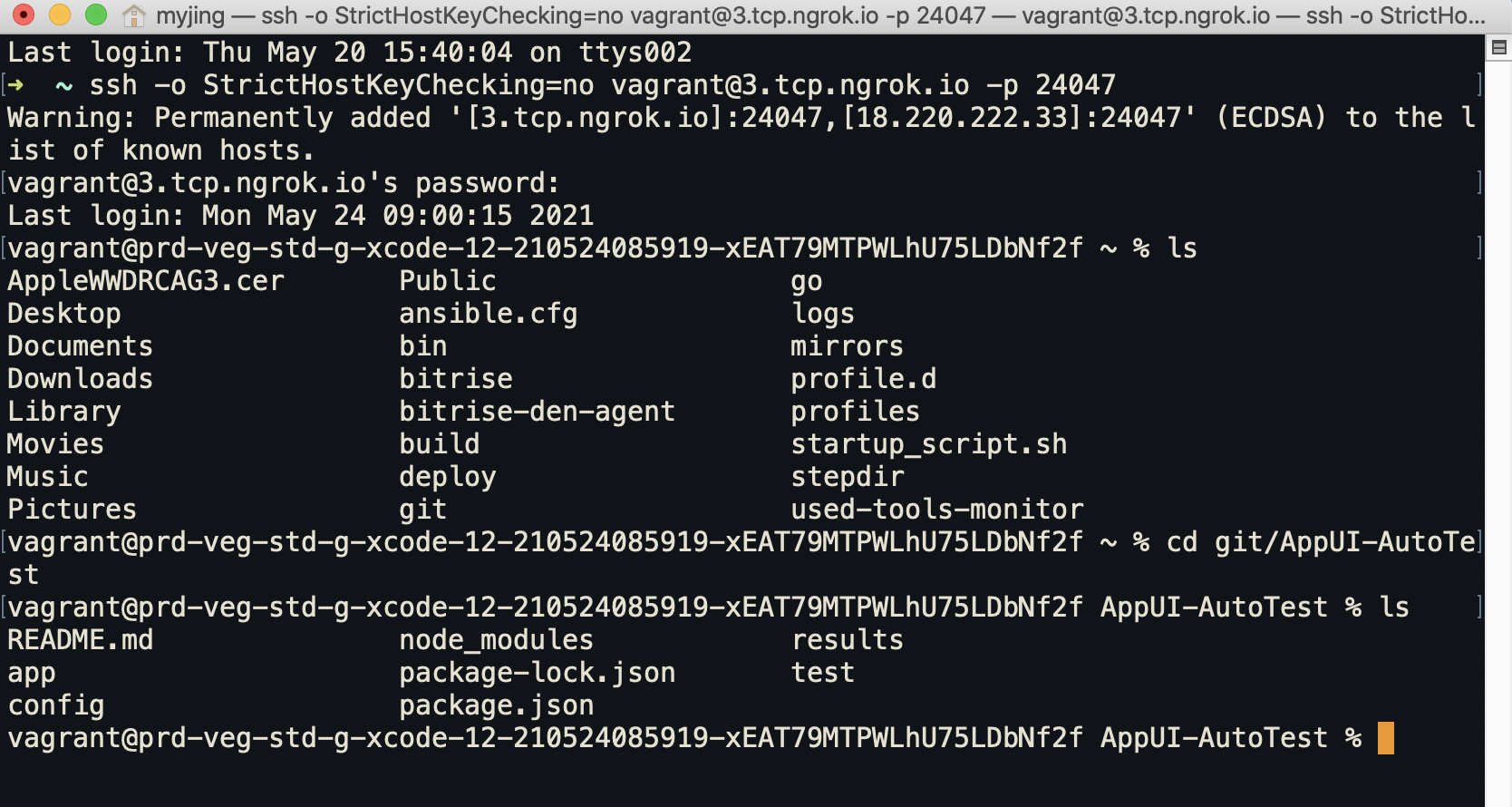
Task: Click startup_script.sh in the listing
Action: pos(928,444)
